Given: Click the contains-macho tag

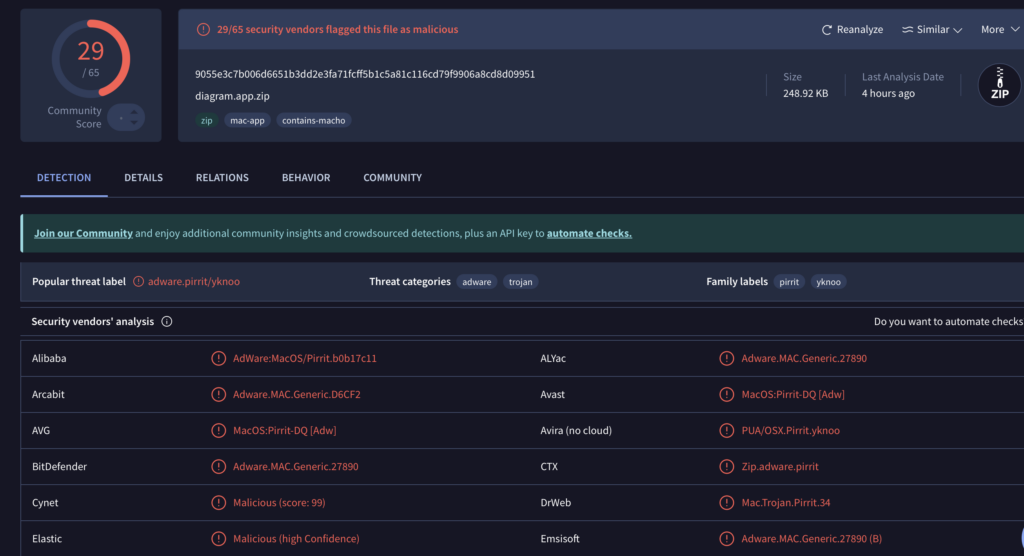Looking at the screenshot, I should 314,121.
